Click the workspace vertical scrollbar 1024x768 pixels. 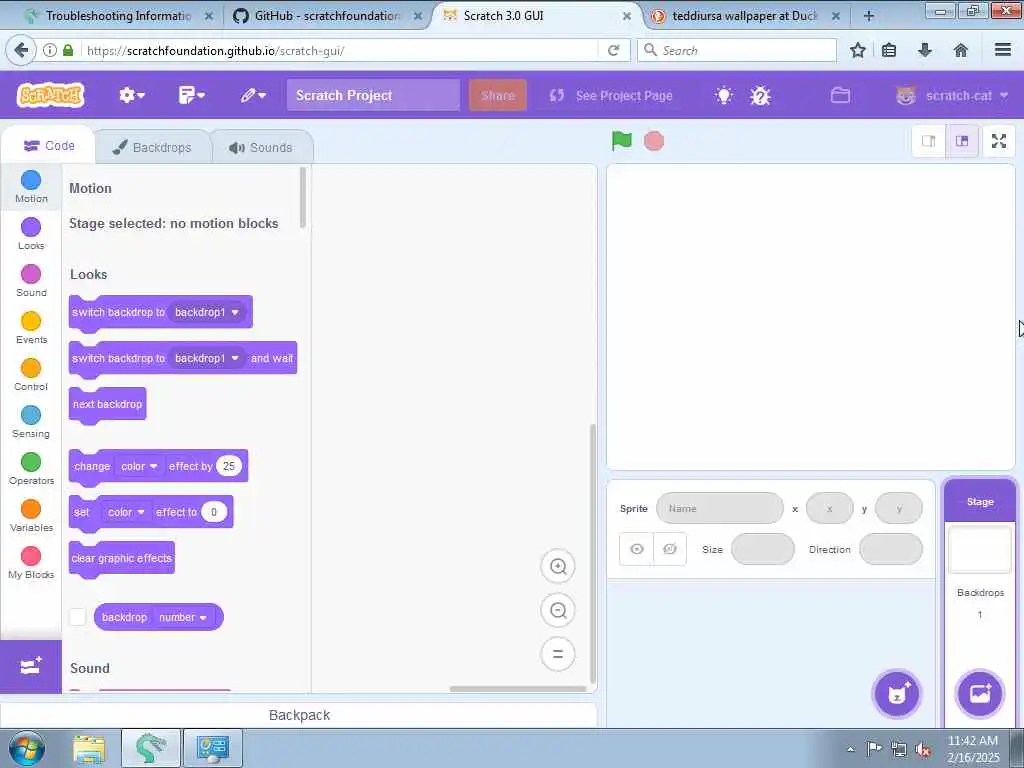[x=593, y=554]
